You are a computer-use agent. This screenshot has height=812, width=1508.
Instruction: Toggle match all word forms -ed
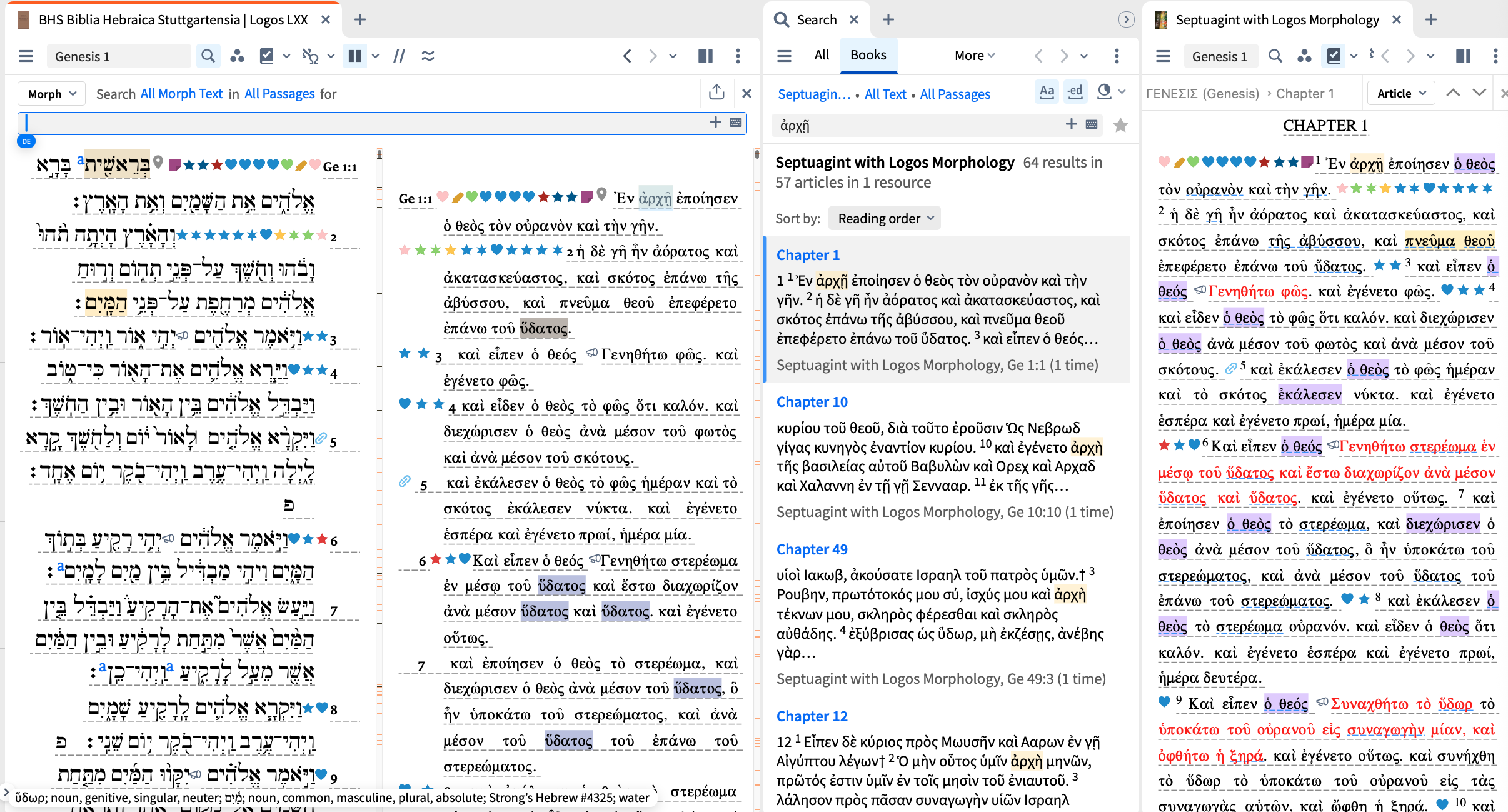click(1075, 92)
